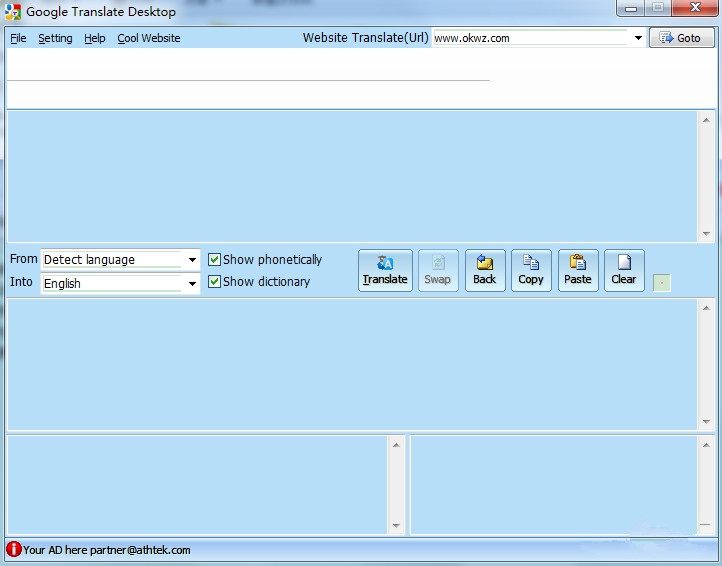Click the small green square beside Clear
Image resolution: width=722 pixels, height=566 pixels.
click(661, 283)
